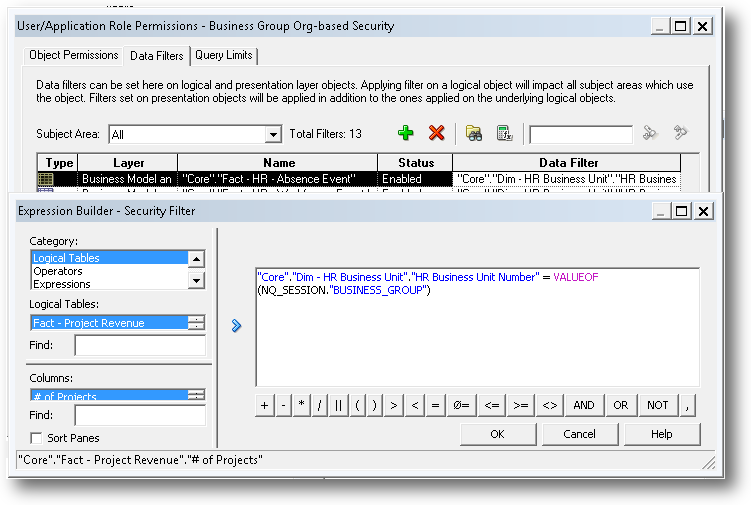Insert the divide operator

pos(319,405)
